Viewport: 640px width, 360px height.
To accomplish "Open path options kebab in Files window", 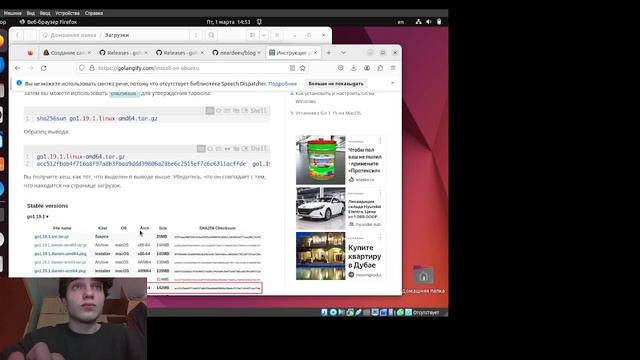I will point(196,36).
